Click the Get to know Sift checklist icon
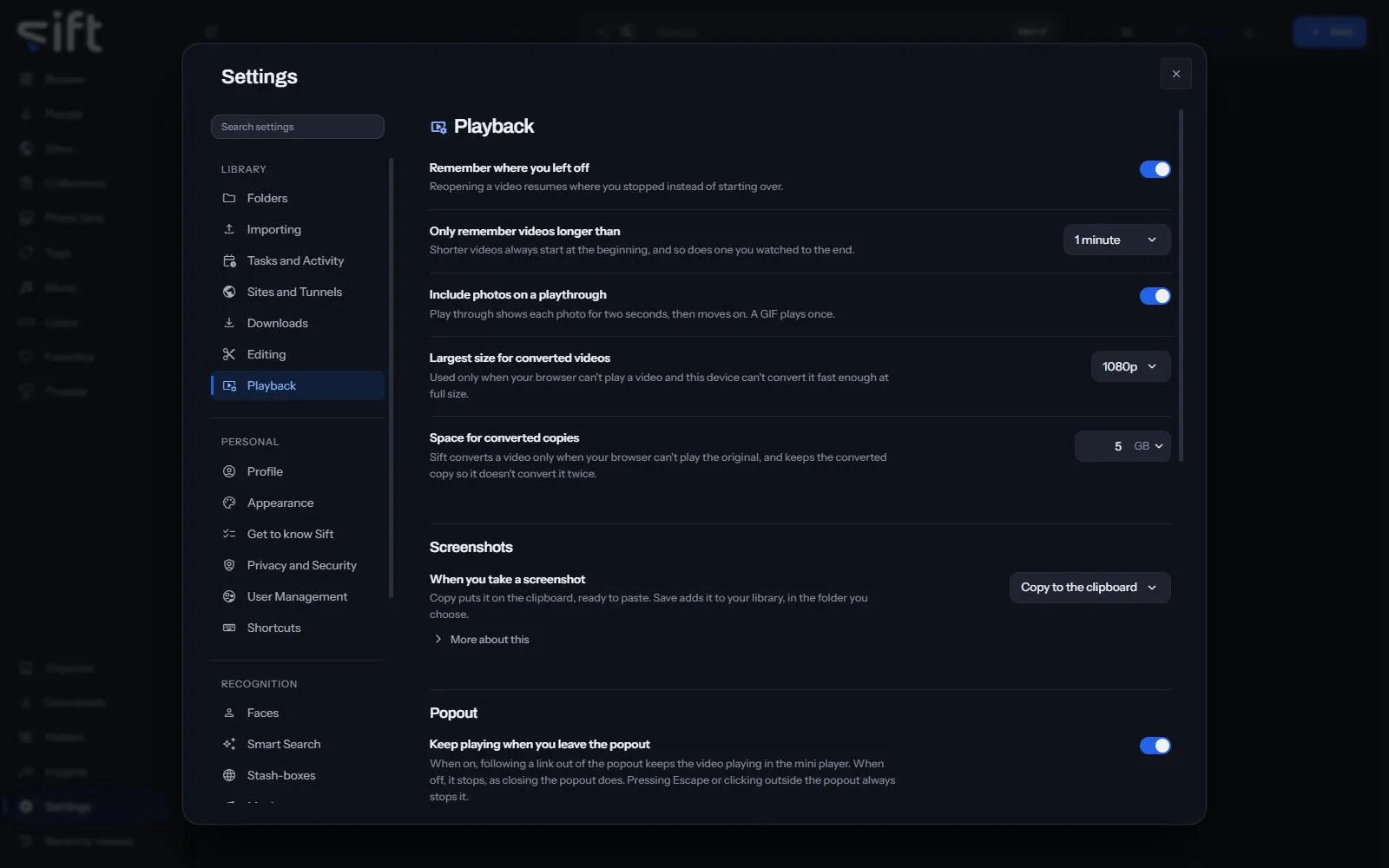Image resolution: width=1389 pixels, height=868 pixels. click(229, 534)
